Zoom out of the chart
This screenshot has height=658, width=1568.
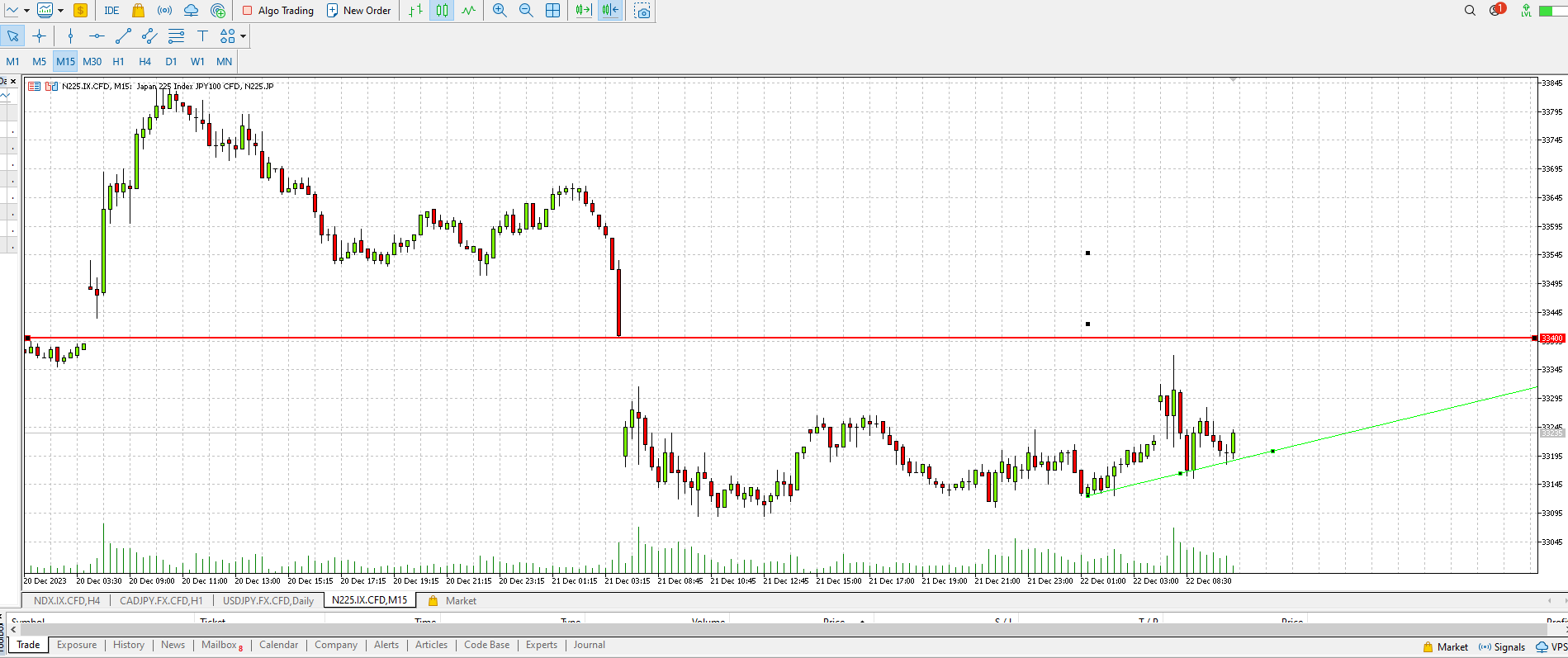tap(526, 11)
